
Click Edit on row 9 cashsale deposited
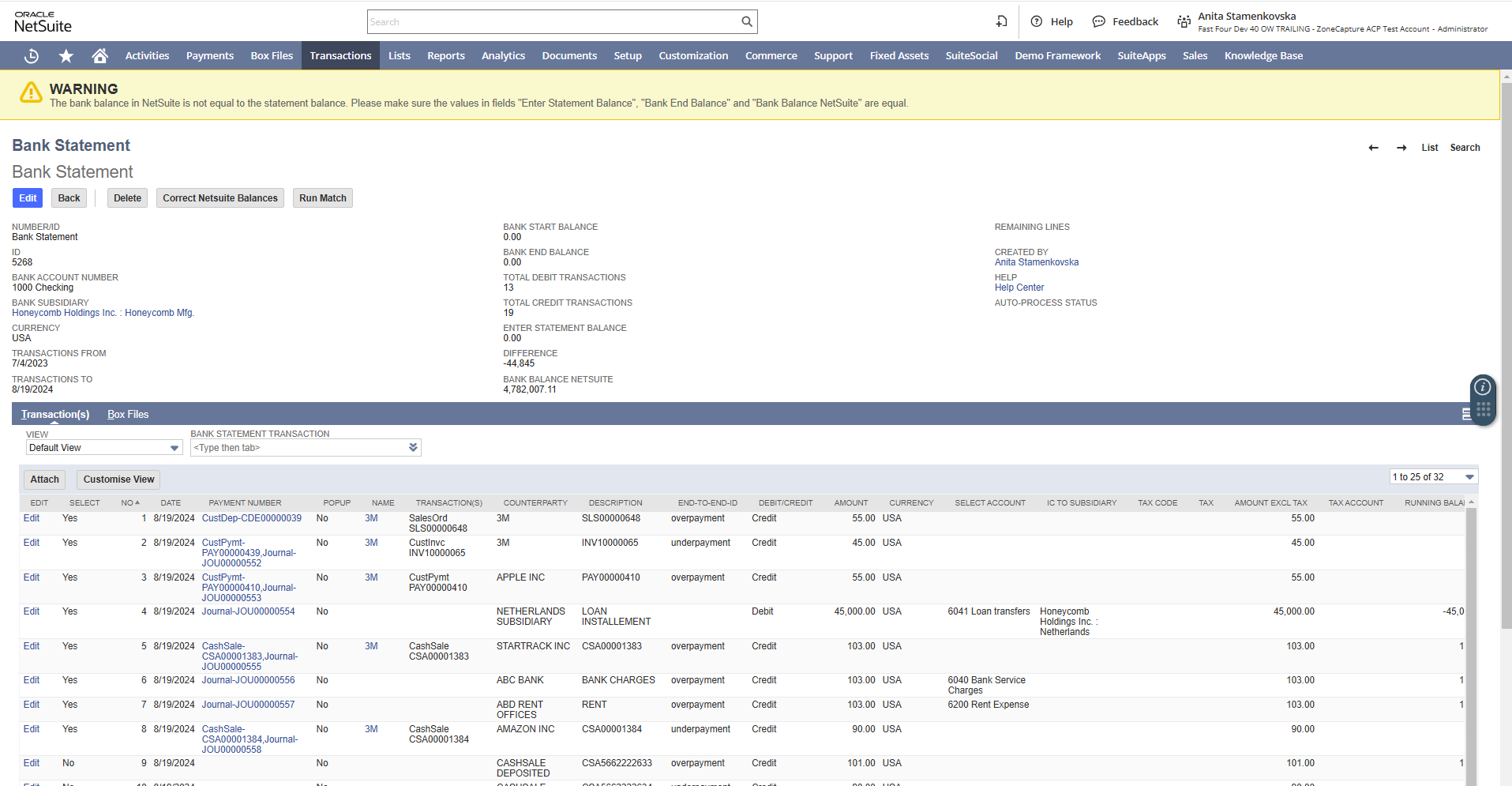click(32, 763)
